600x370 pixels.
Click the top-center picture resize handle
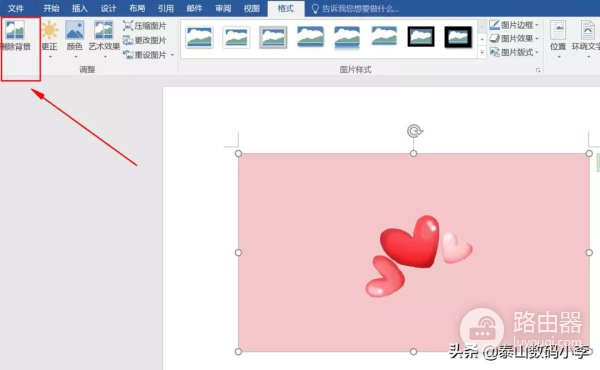(x=413, y=153)
